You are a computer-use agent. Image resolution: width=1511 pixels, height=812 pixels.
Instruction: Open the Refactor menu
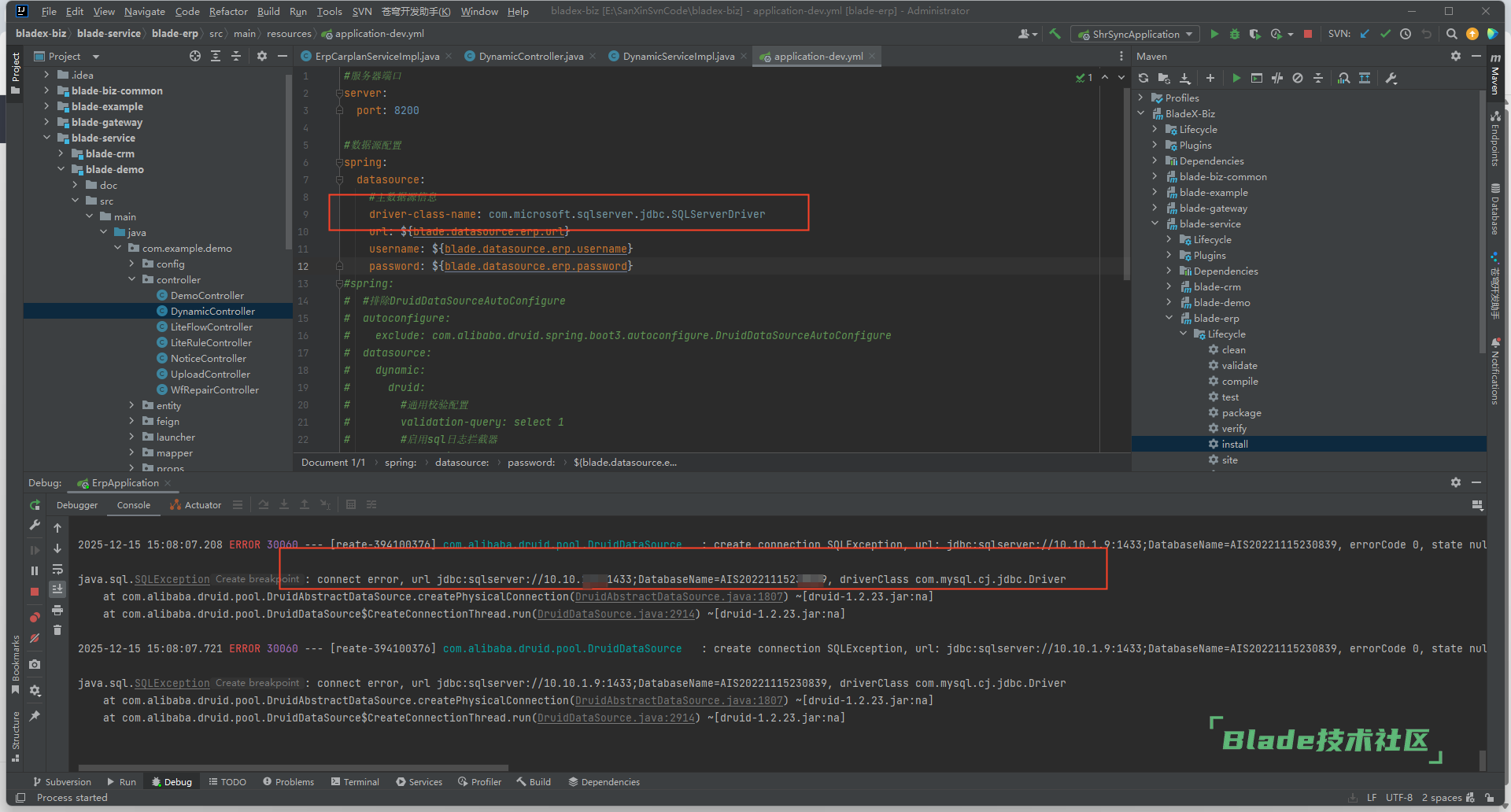coord(228,11)
